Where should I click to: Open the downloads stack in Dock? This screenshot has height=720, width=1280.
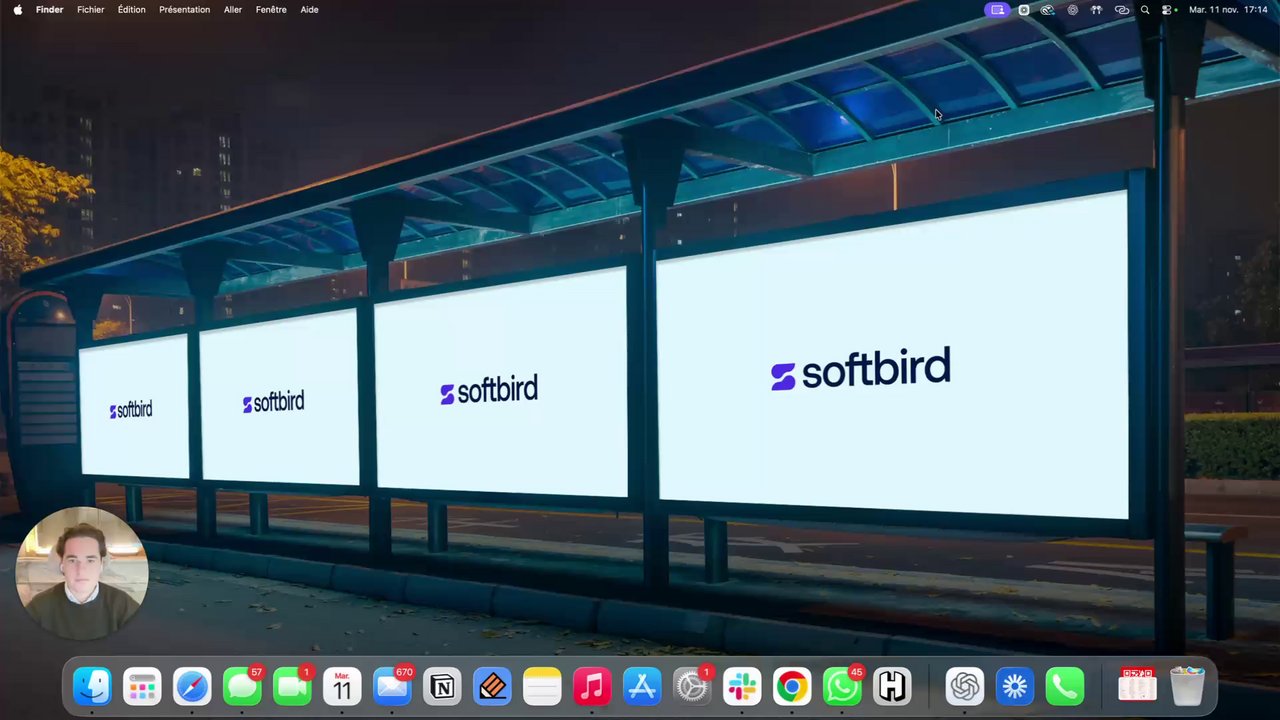click(1137, 686)
